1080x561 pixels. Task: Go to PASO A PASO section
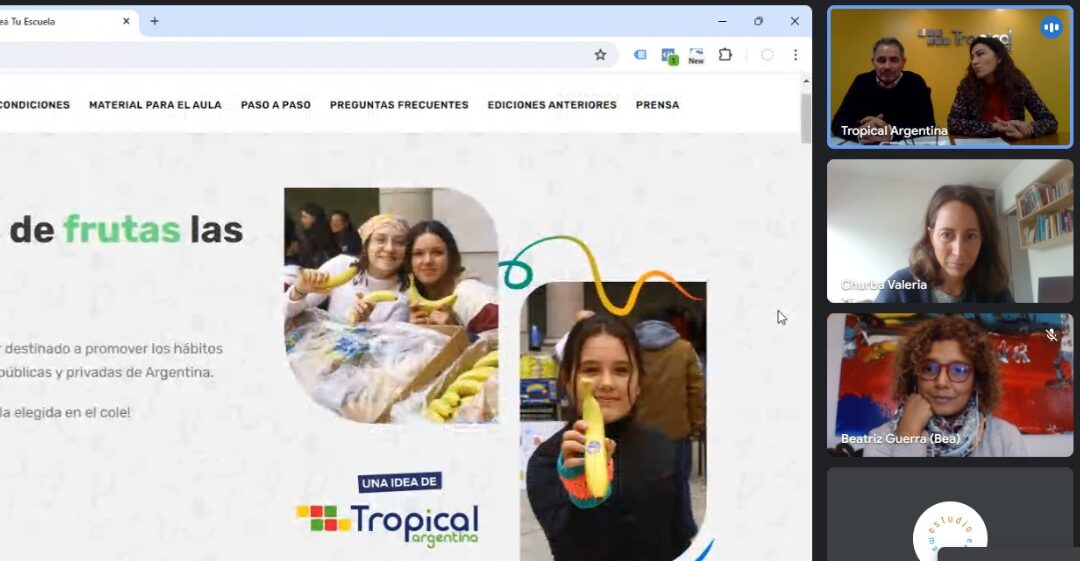click(x=276, y=105)
